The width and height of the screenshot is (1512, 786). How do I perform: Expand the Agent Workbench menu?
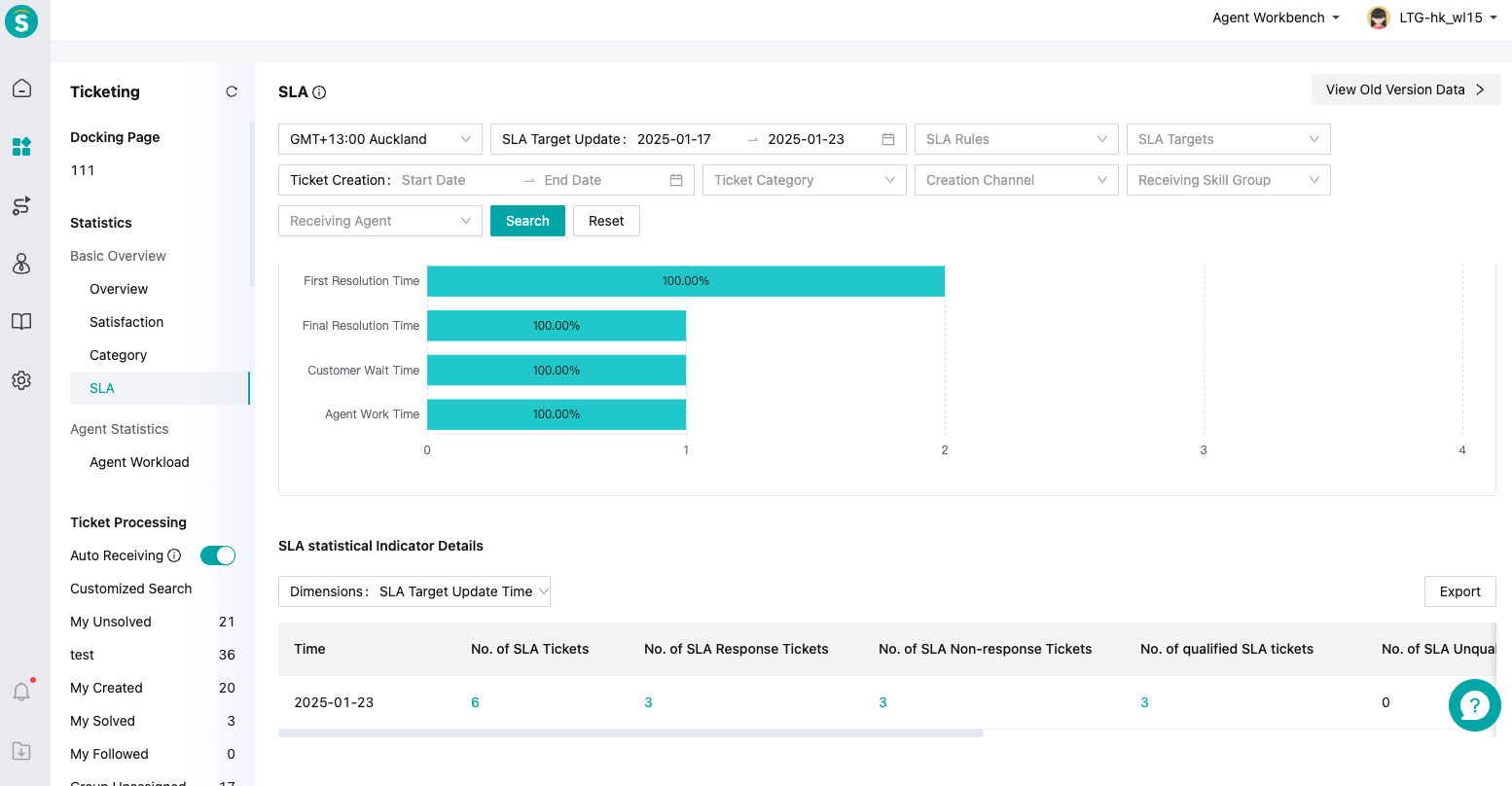pyautogui.click(x=1276, y=18)
